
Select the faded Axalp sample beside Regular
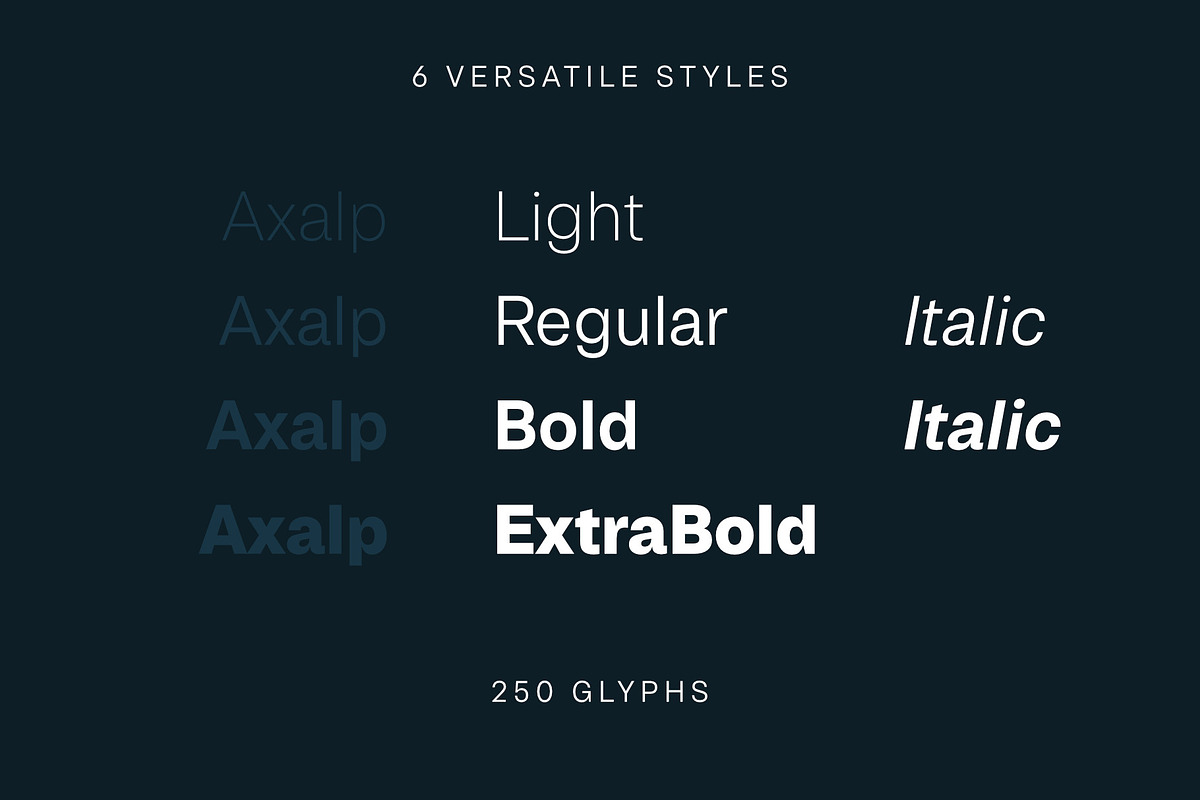click(x=302, y=323)
